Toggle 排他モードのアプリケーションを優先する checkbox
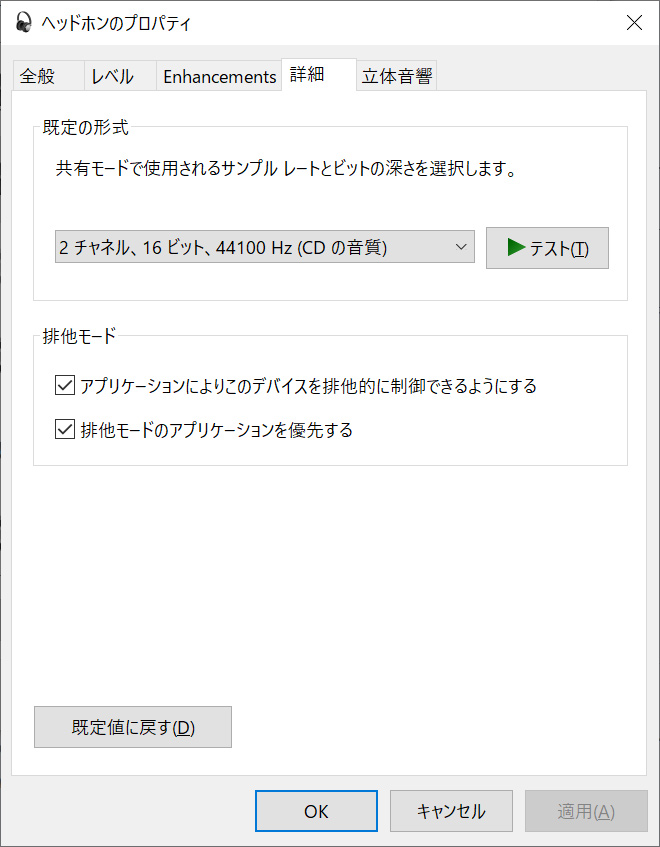 (x=66, y=431)
